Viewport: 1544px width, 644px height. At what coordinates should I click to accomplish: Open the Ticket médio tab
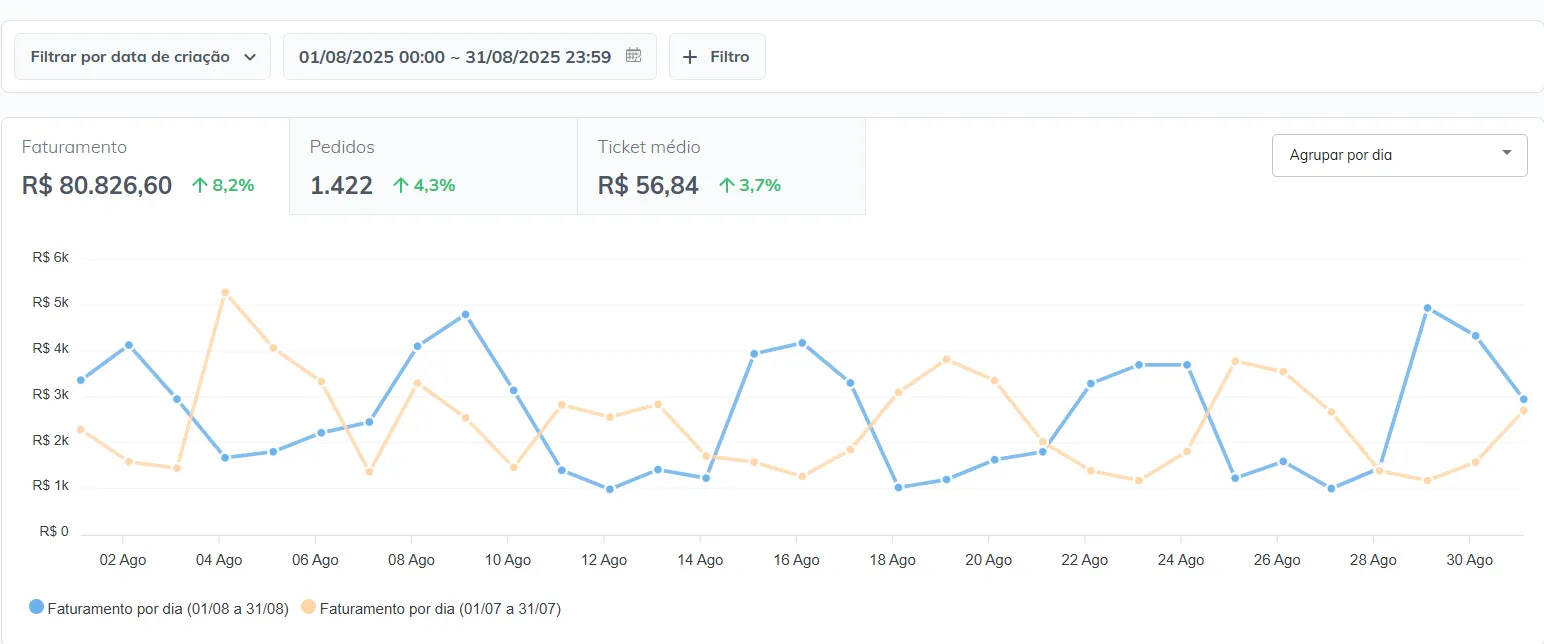721,166
